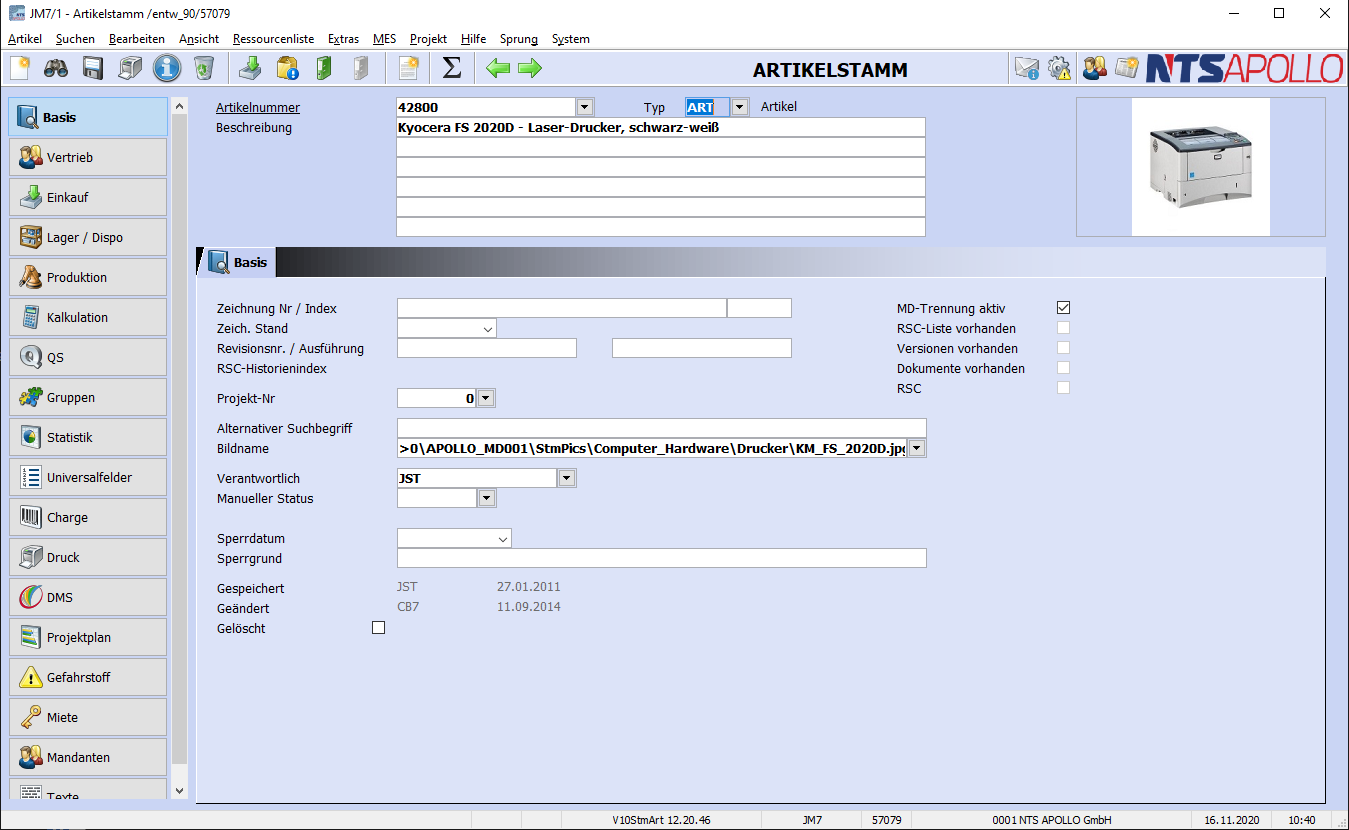Click the Artikelnummer underlined label

[x=258, y=107]
